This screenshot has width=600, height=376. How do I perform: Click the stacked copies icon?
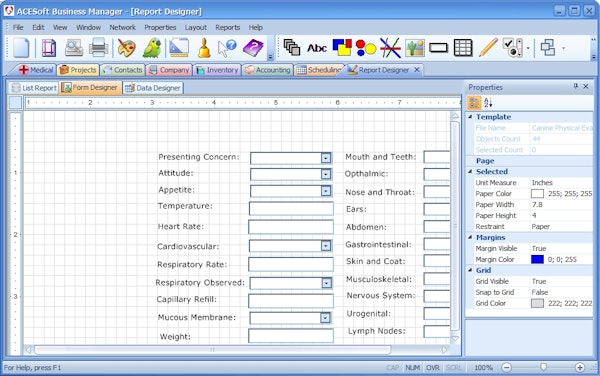pyautogui.click(x=292, y=48)
